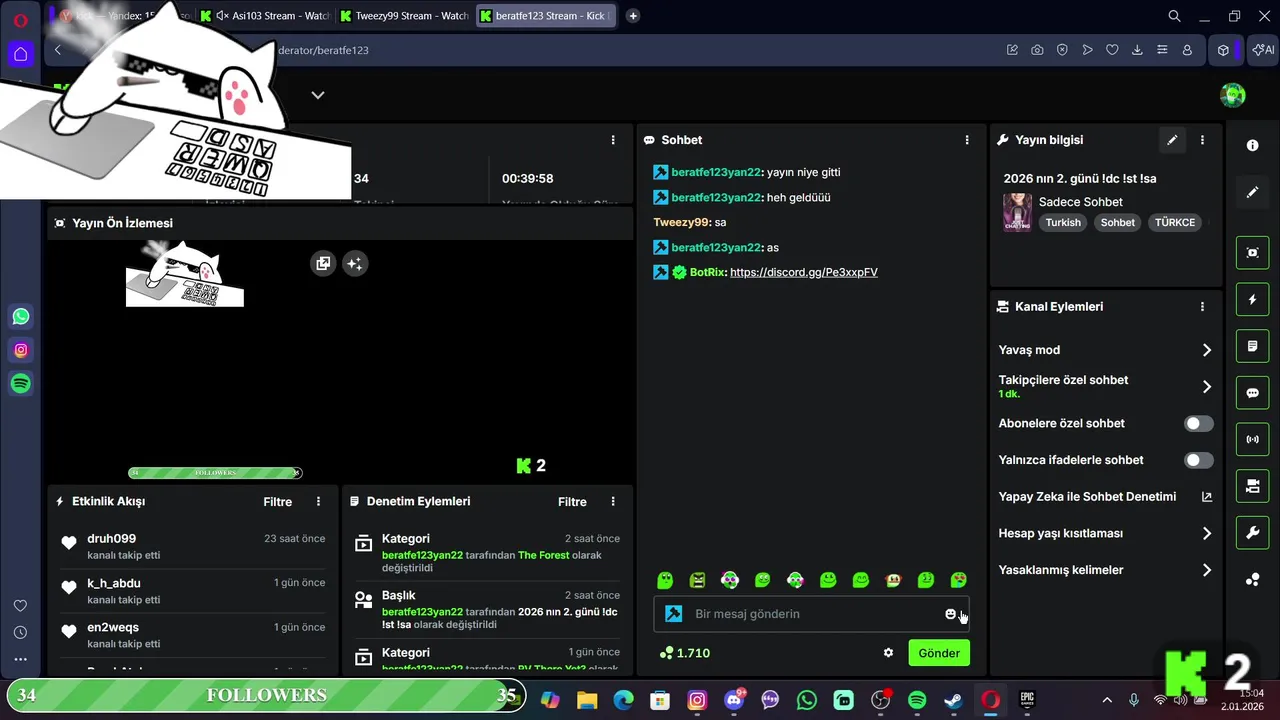The width and height of the screenshot is (1280, 720).
Task: Click the followers goal progress bar in preview
Action: 215,473
